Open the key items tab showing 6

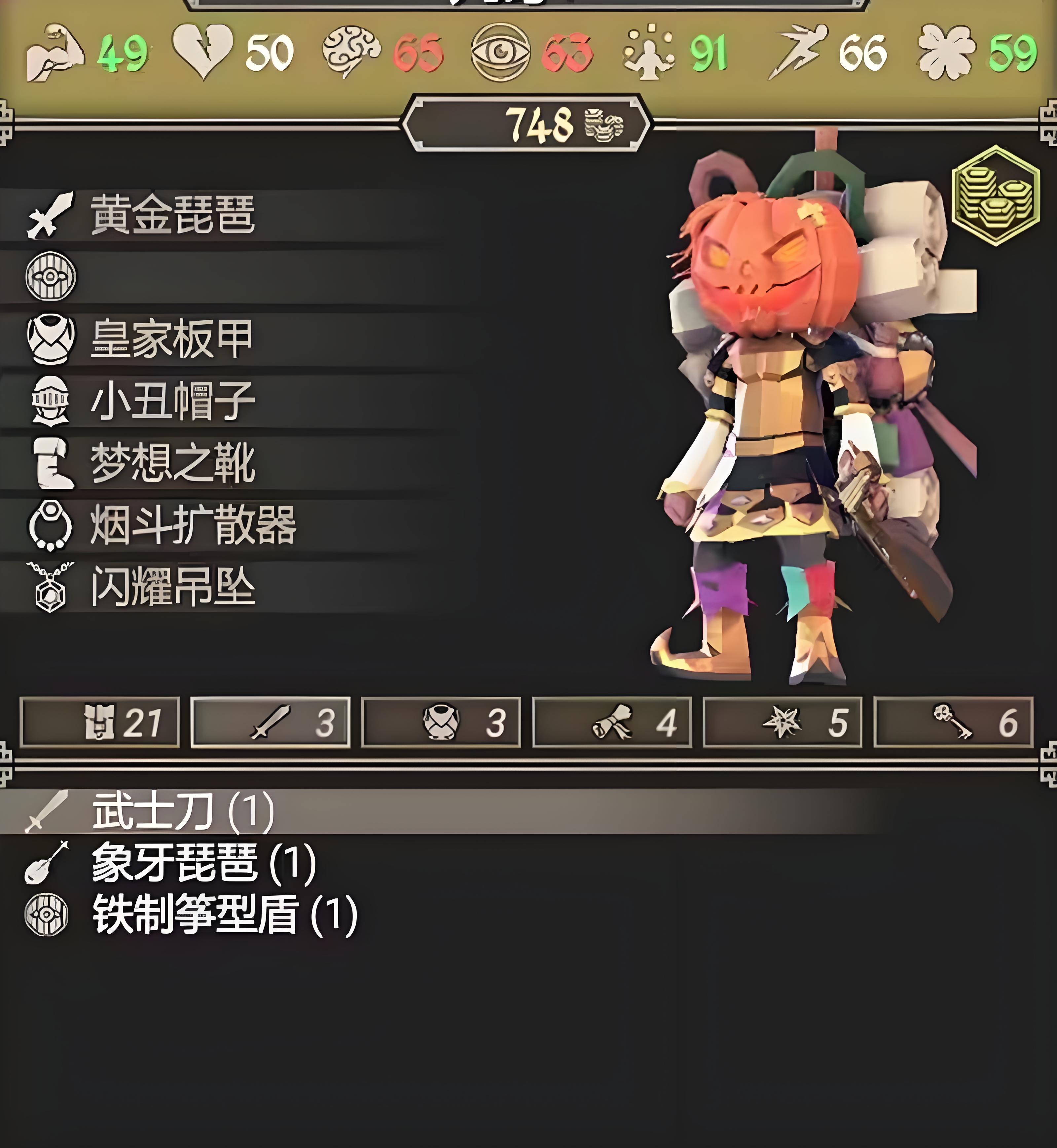pyautogui.click(x=954, y=722)
